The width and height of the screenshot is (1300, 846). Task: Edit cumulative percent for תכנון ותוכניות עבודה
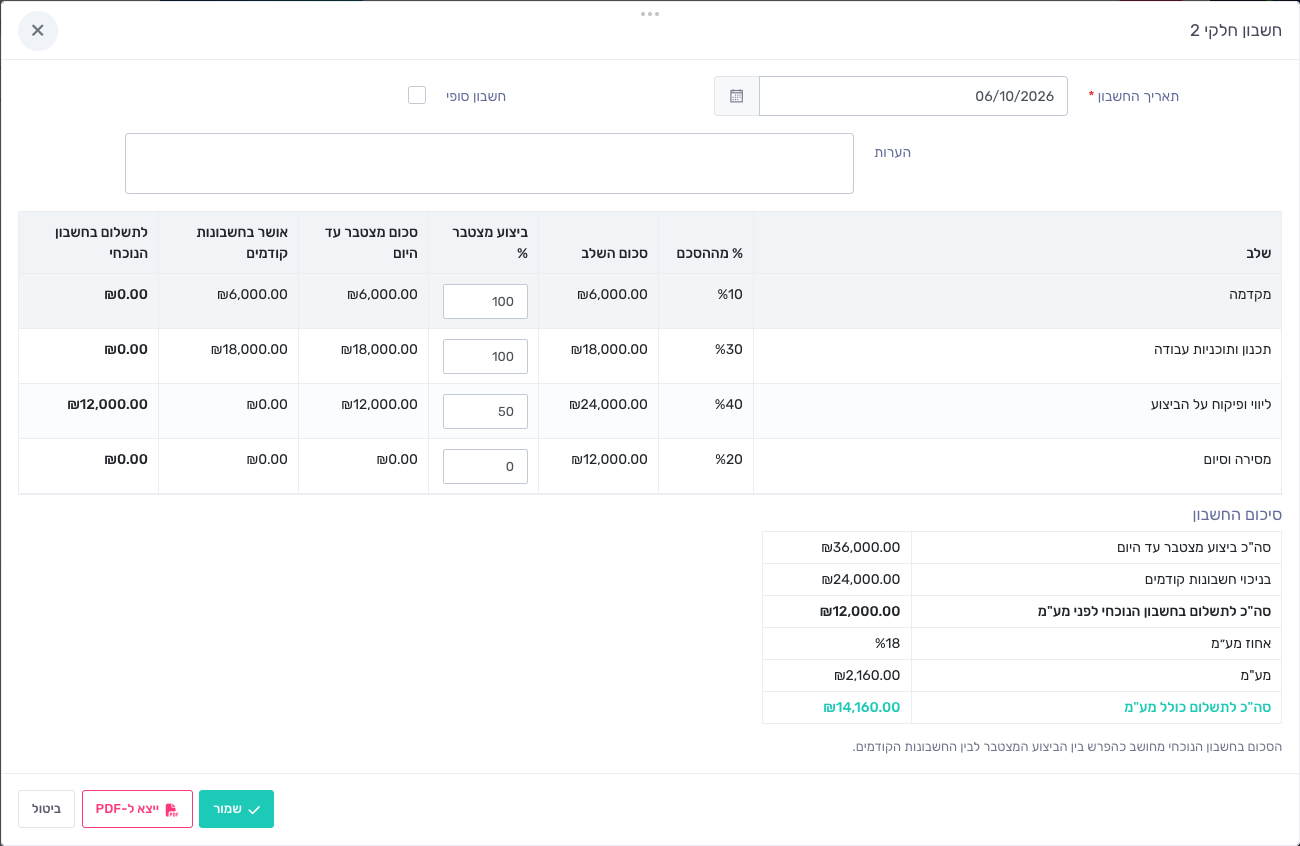[485, 356]
